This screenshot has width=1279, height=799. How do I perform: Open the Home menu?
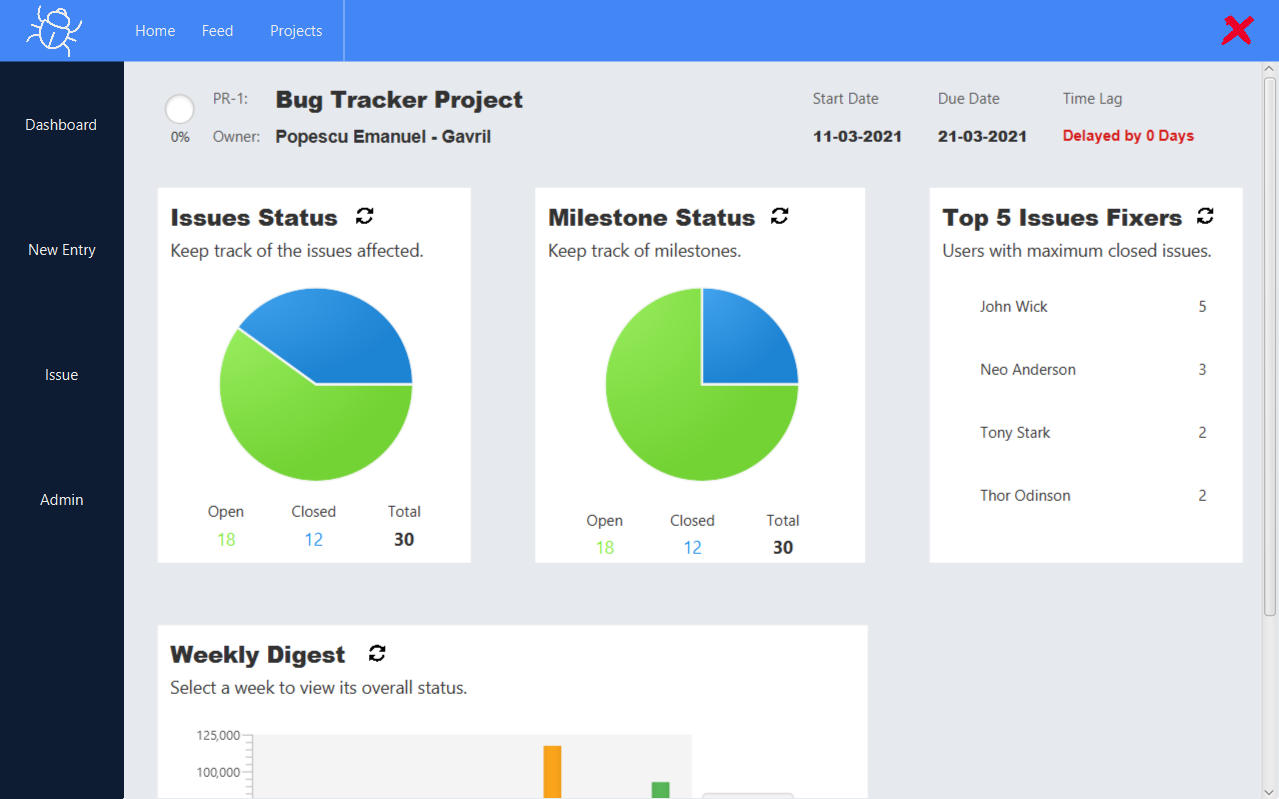click(x=155, y=31)
